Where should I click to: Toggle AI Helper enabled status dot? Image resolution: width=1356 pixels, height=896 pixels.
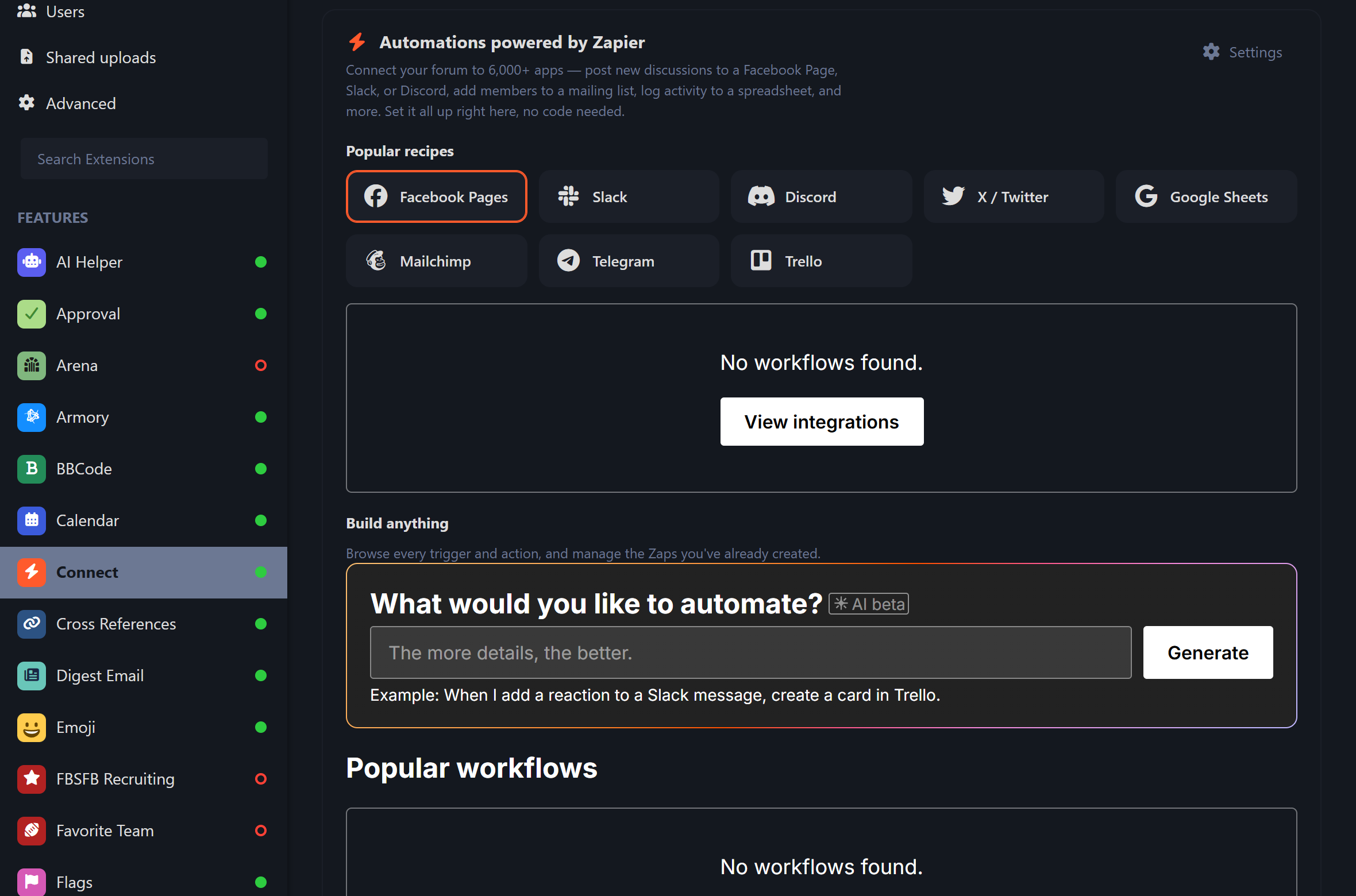261,262
